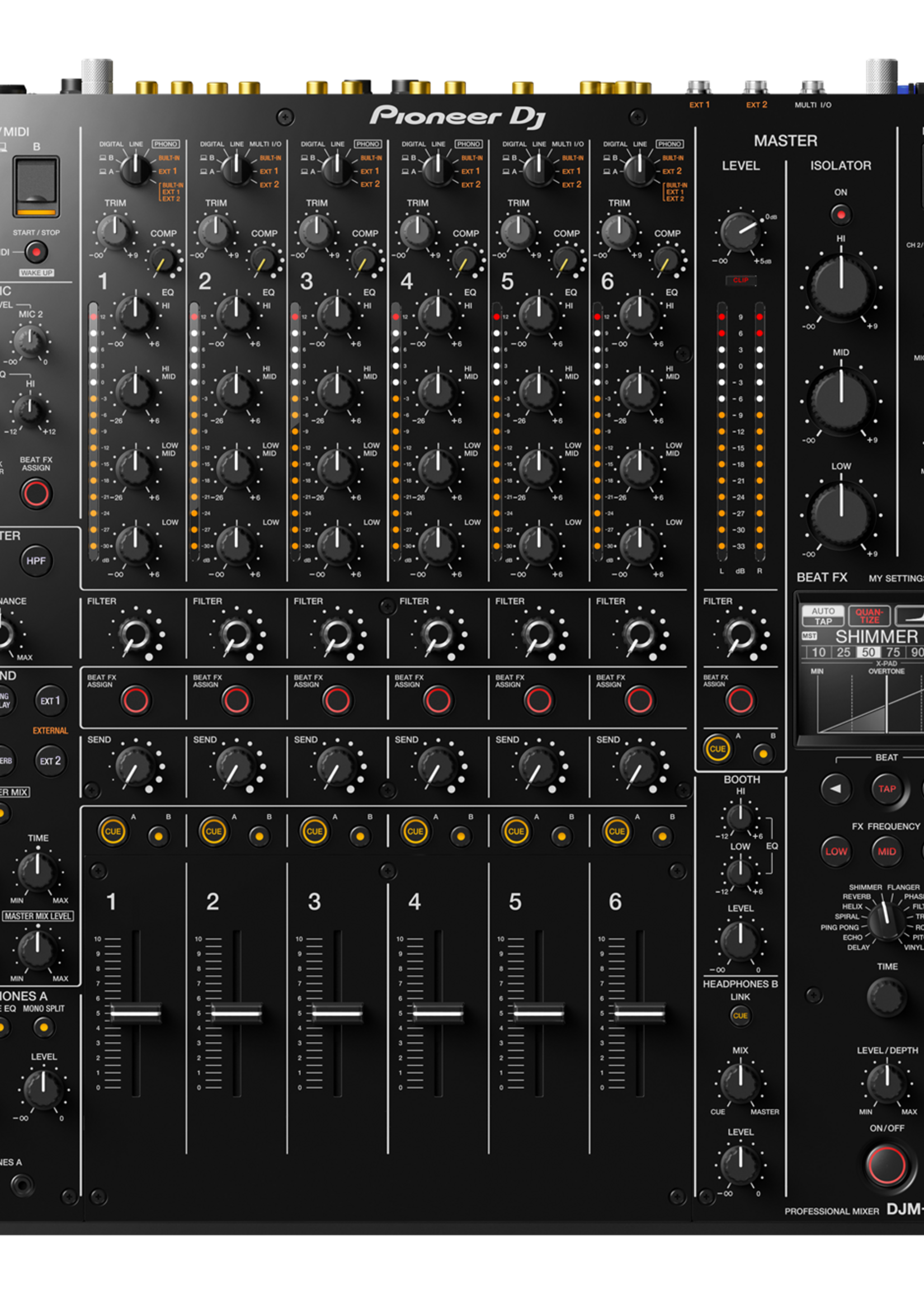Viewport: 924px width, 1294px height.
Task: Click channel 3 COMP knob
Action: tap(364, 261)
